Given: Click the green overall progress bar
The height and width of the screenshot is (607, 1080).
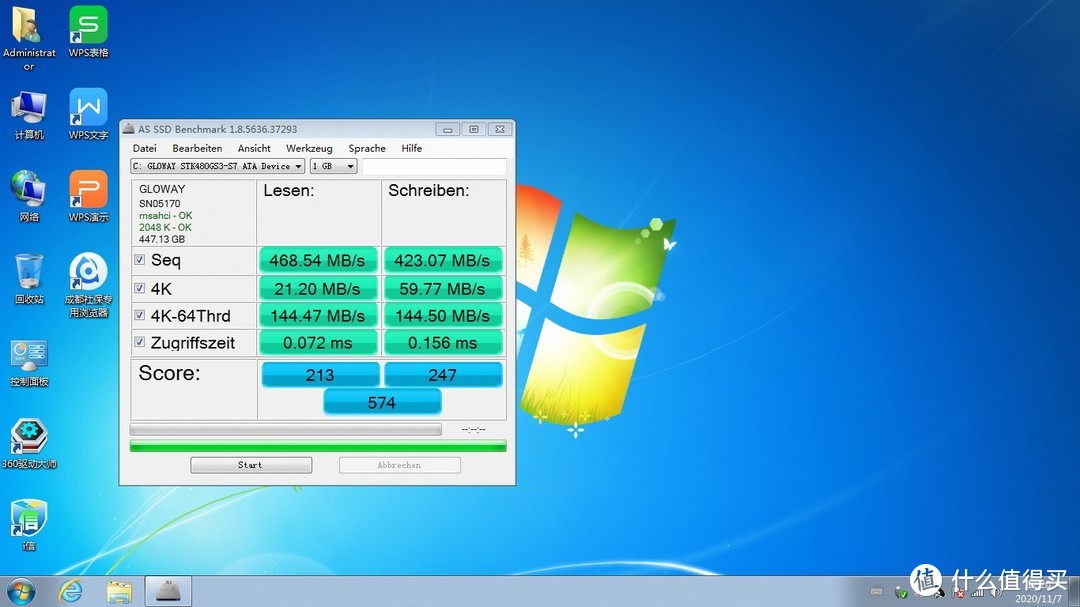Looking at the screenshot, I should 318,446.
